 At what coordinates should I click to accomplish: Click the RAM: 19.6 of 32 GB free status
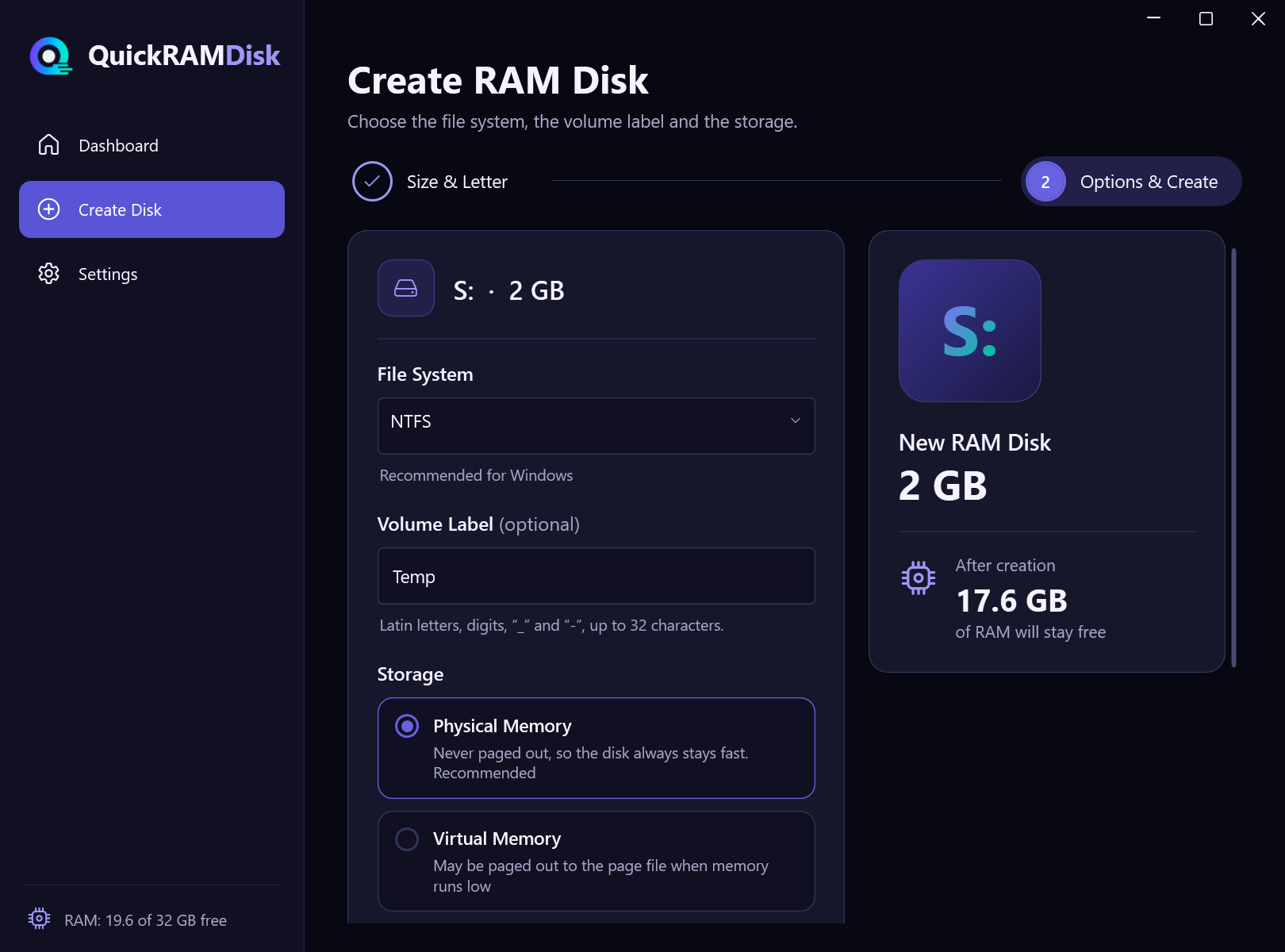click(146, 920)
